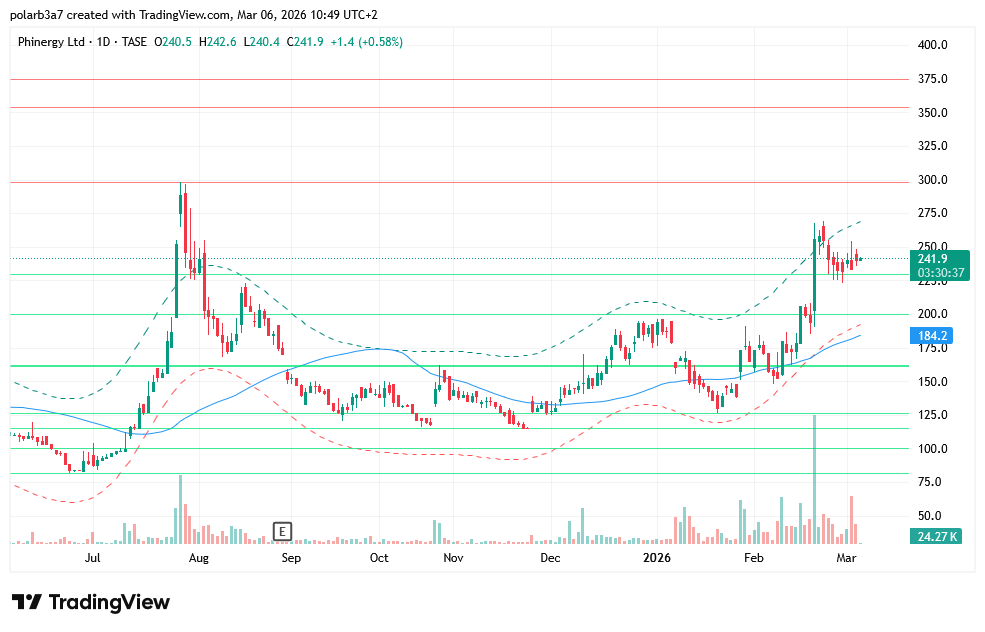Click the Dec label on time axis
This screenshot has width=985, height=632.
(x=550, y=558)
